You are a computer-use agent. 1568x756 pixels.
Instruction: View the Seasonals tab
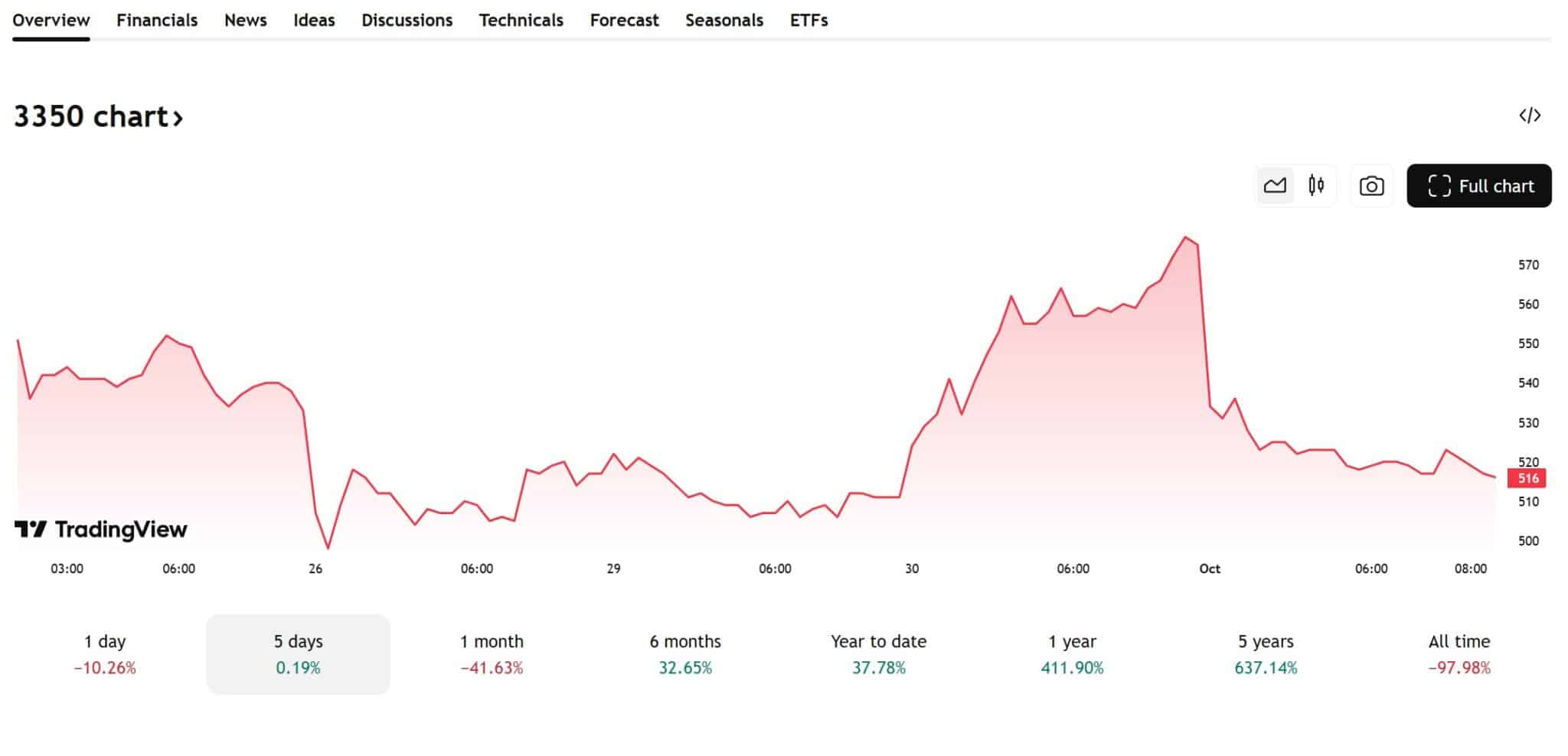pos(724,21)
